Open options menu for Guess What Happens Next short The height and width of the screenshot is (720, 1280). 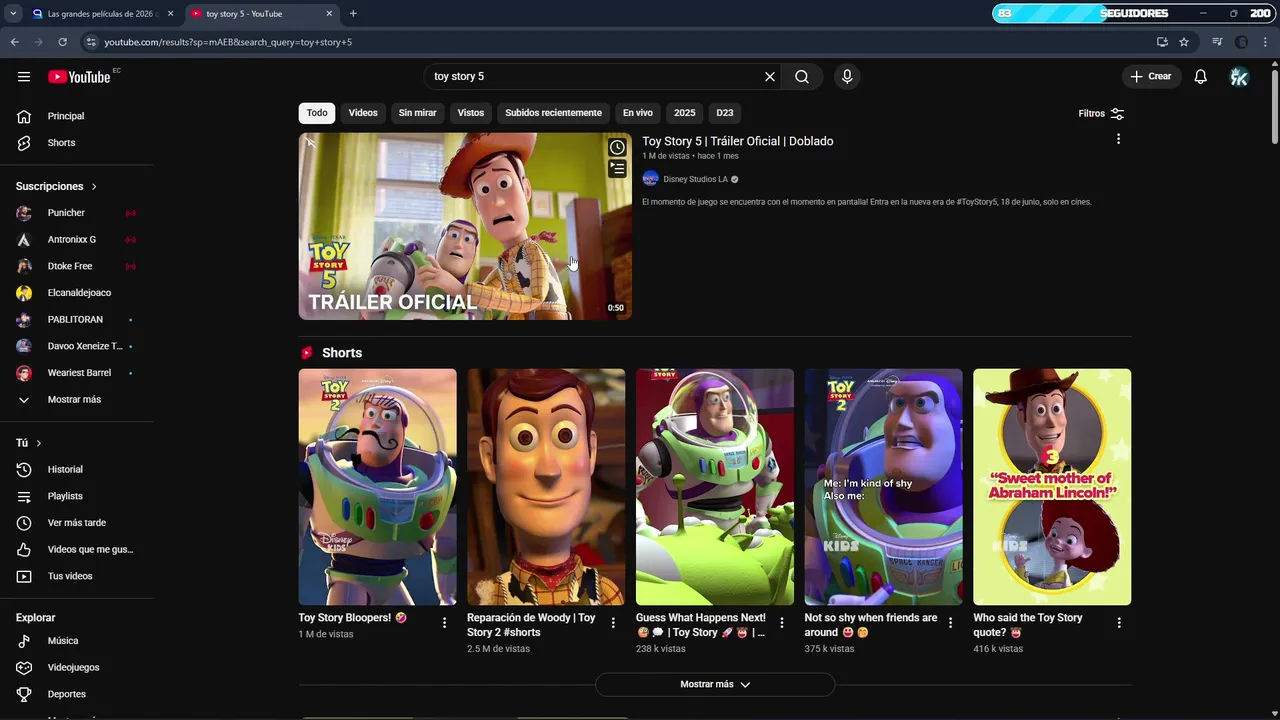pyautogui.click(x=782, y=623)
